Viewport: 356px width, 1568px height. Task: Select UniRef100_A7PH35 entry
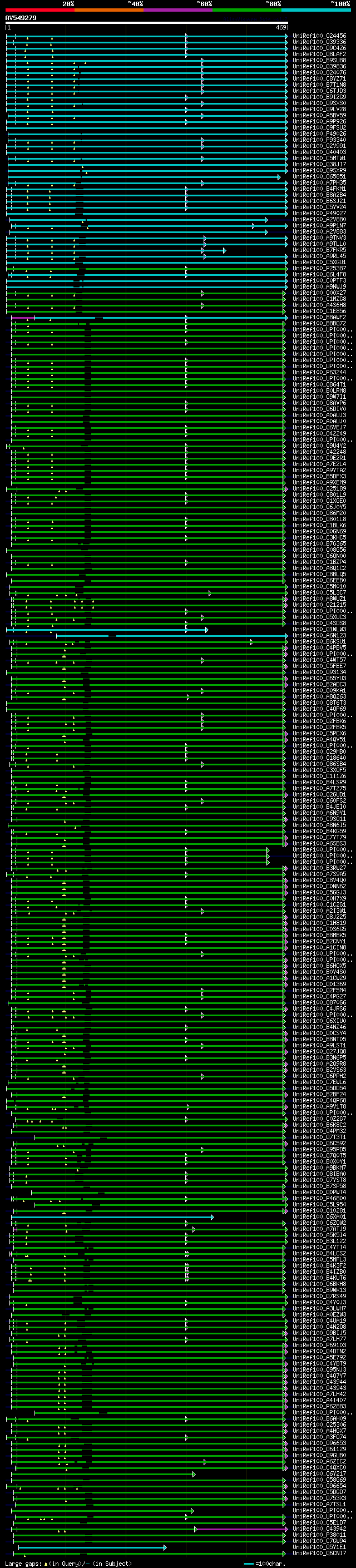(x=319, y=182)
